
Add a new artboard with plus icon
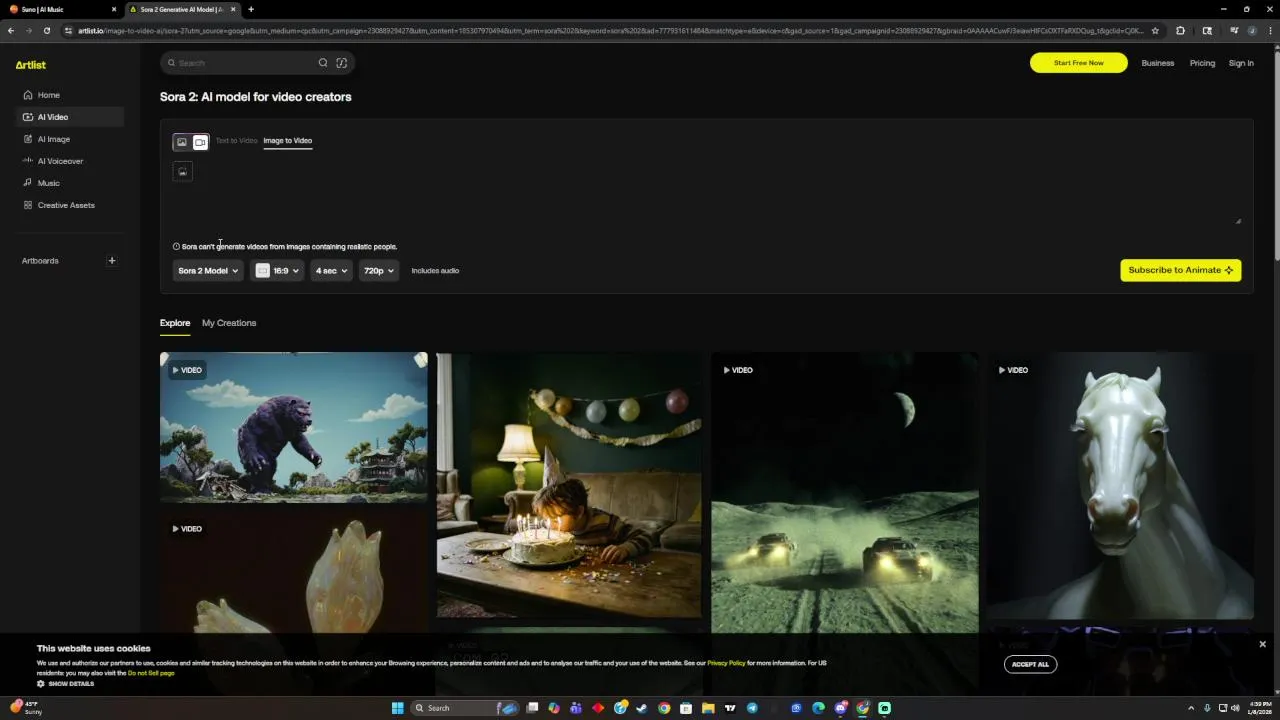112,261
